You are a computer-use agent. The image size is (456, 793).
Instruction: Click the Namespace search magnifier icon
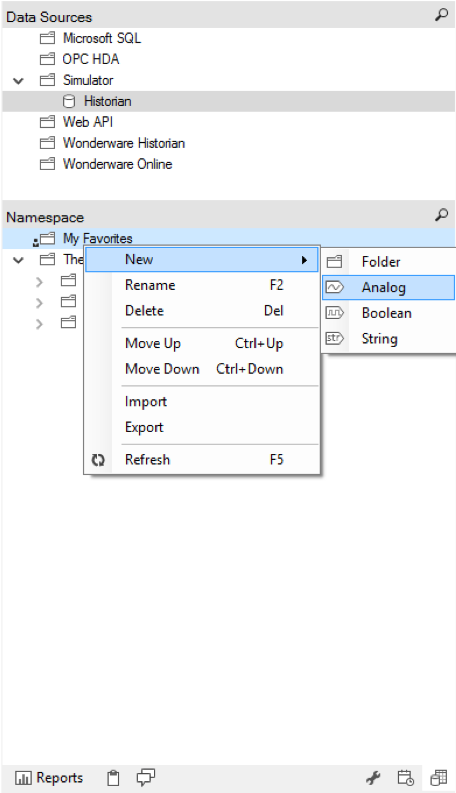(441, 215)
